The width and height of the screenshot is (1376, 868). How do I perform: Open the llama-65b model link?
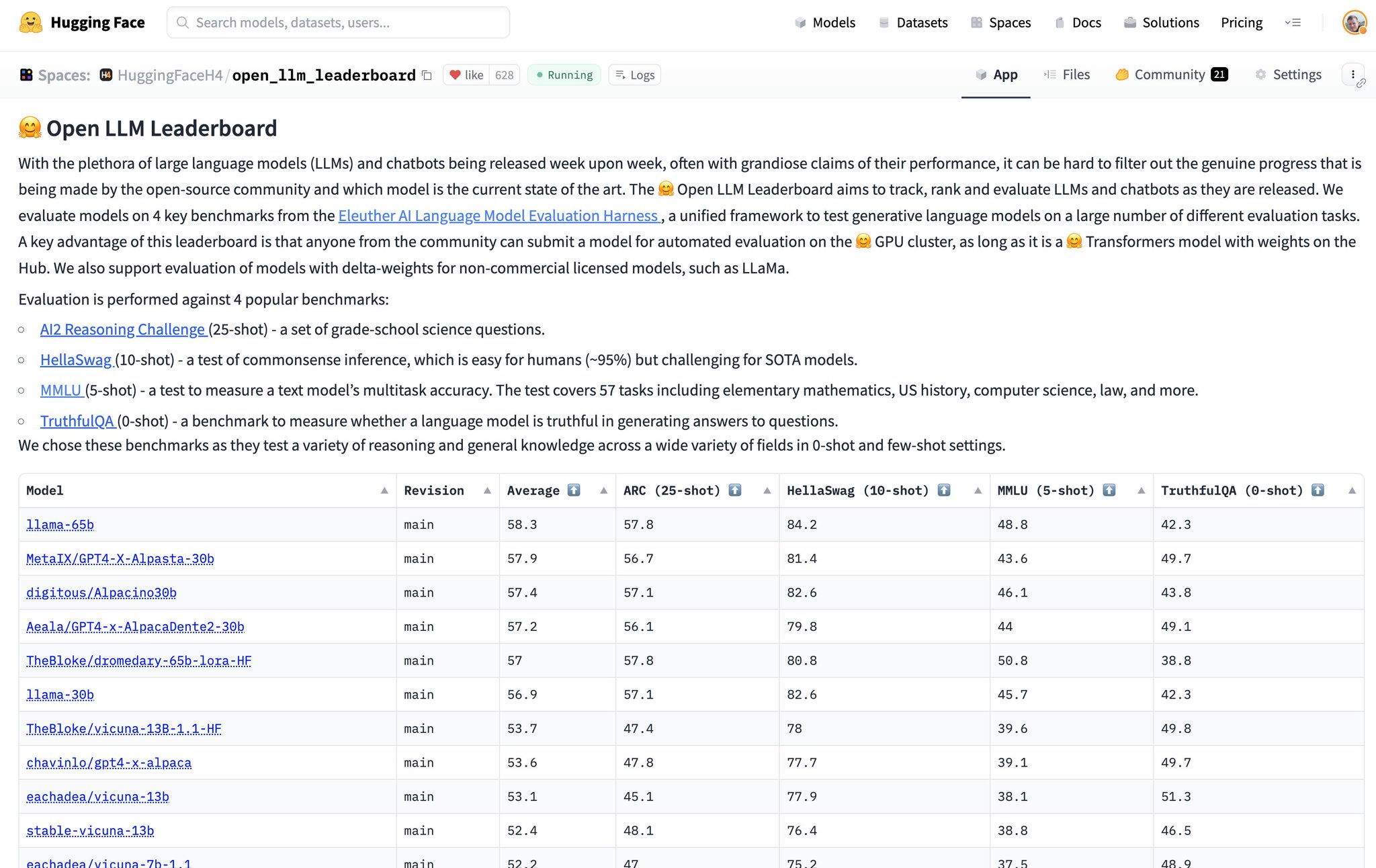point(60,525)
